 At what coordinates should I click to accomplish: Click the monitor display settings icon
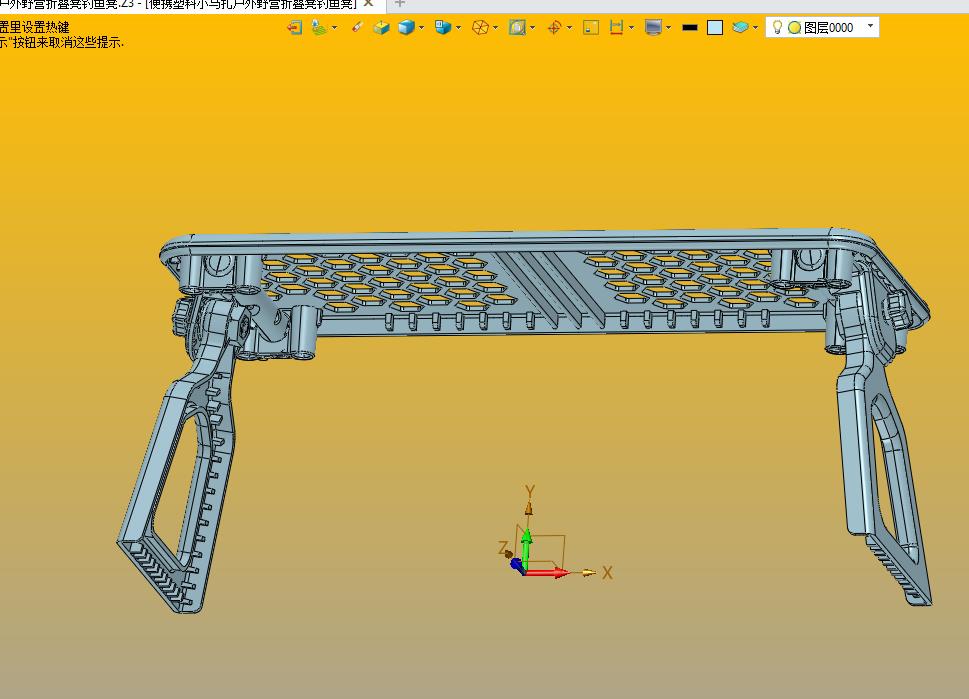tap(653, 27)
